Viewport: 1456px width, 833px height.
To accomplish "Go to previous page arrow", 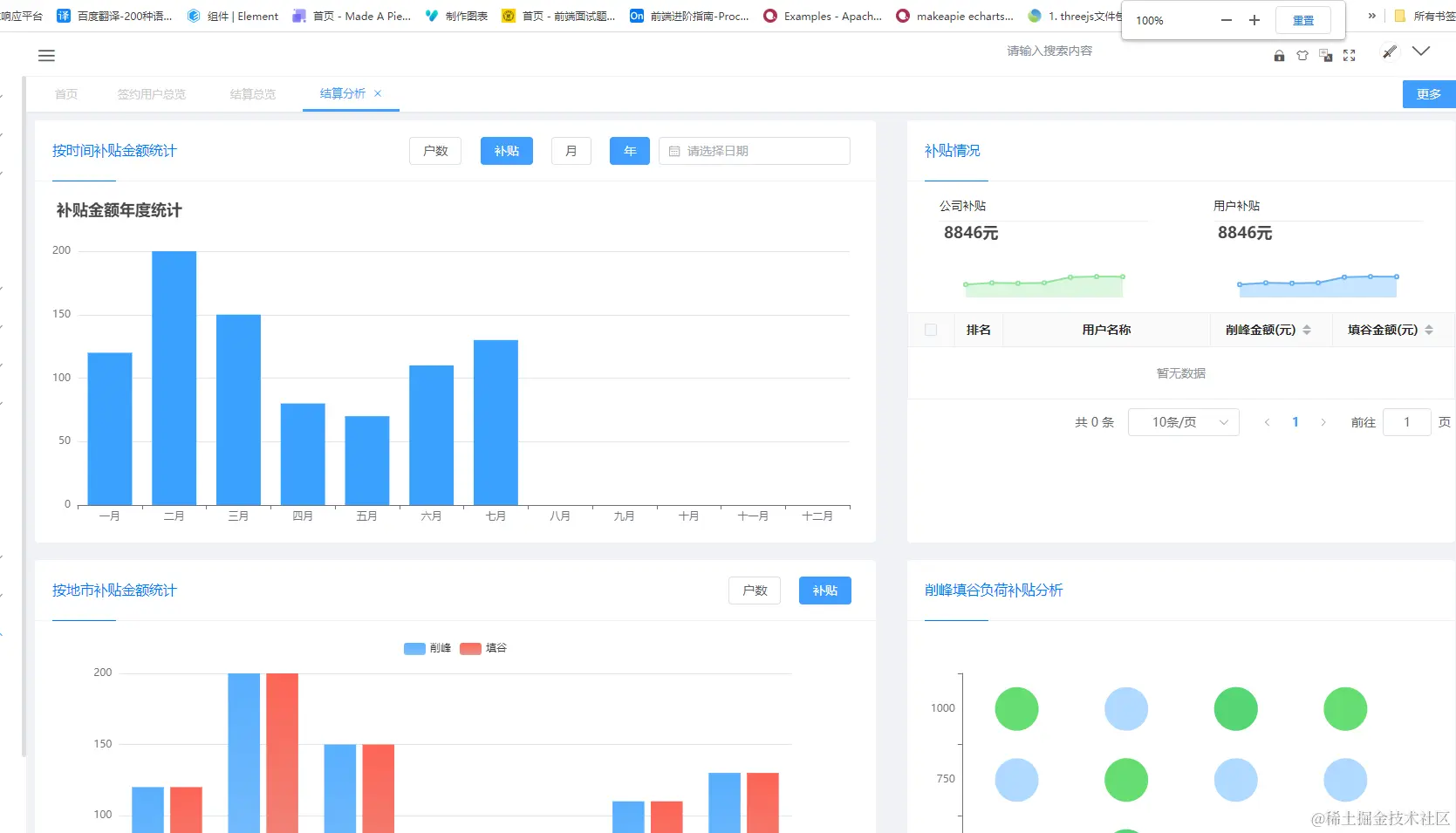I will click(x=1267, y=422).
